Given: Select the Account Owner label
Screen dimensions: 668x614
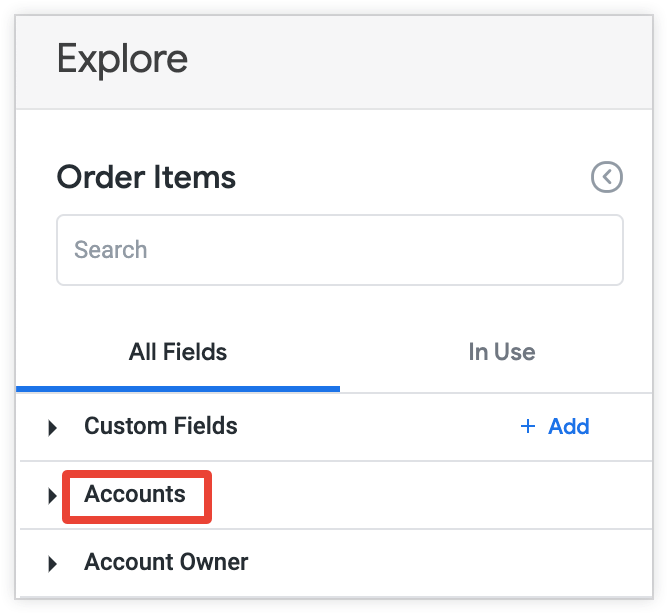Looking at the screenshot, I should coord(166,562).
